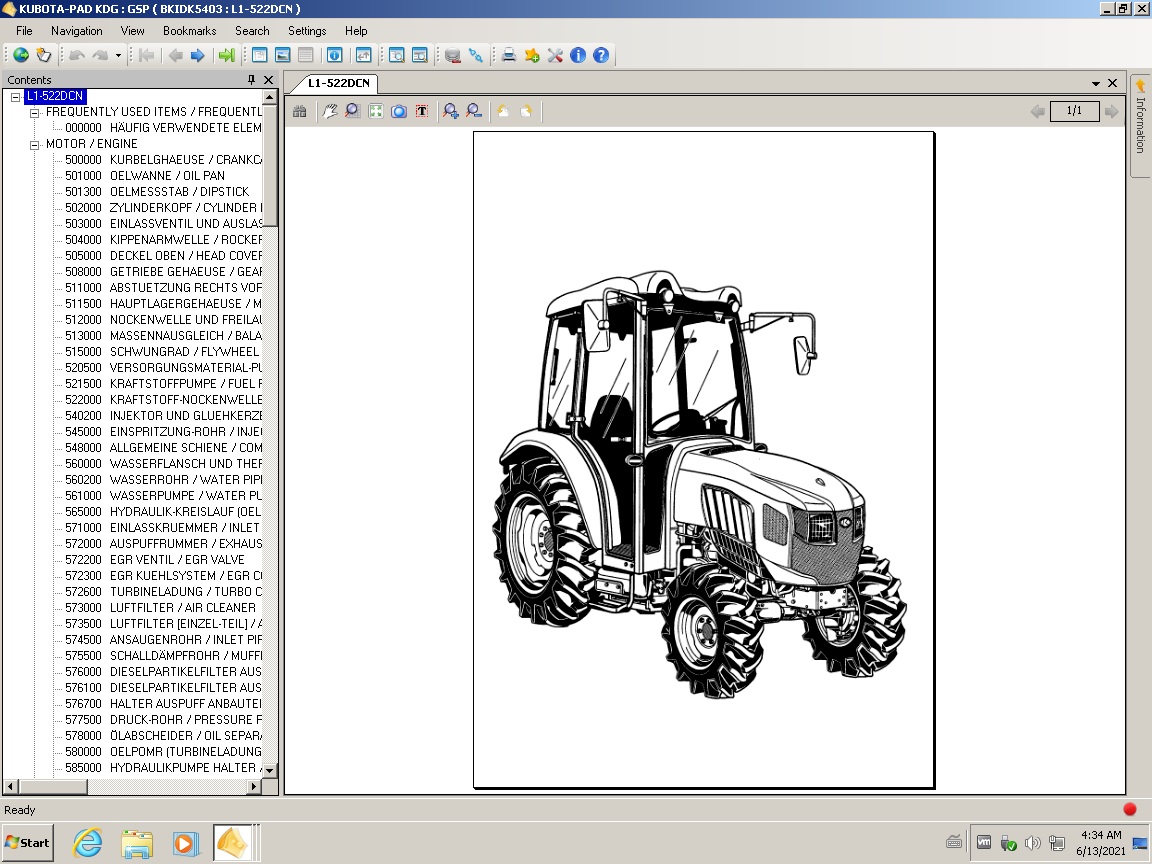The image size is (1152, 864).
Task: Launch Internet Explorer from taskbar
Action: (87, 843)
